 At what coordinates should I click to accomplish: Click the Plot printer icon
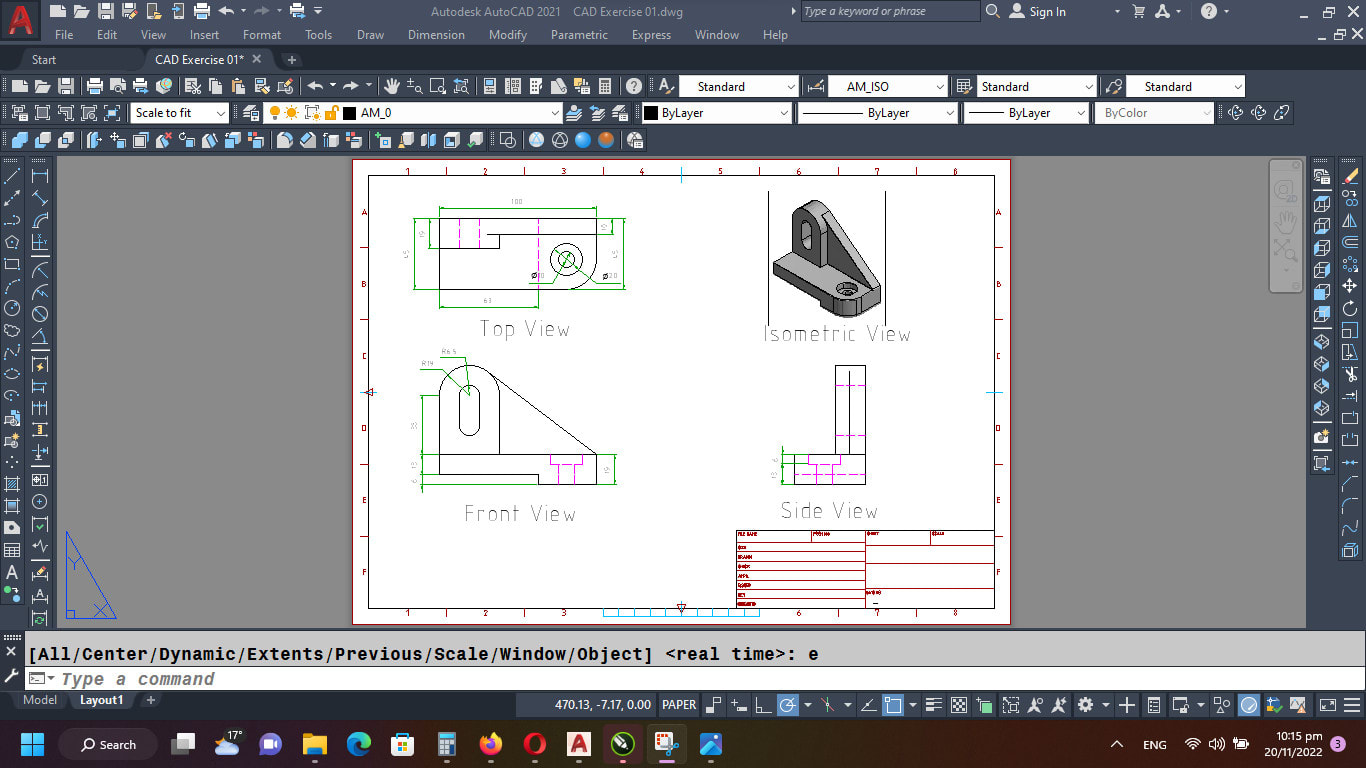[x=95, y=86]
